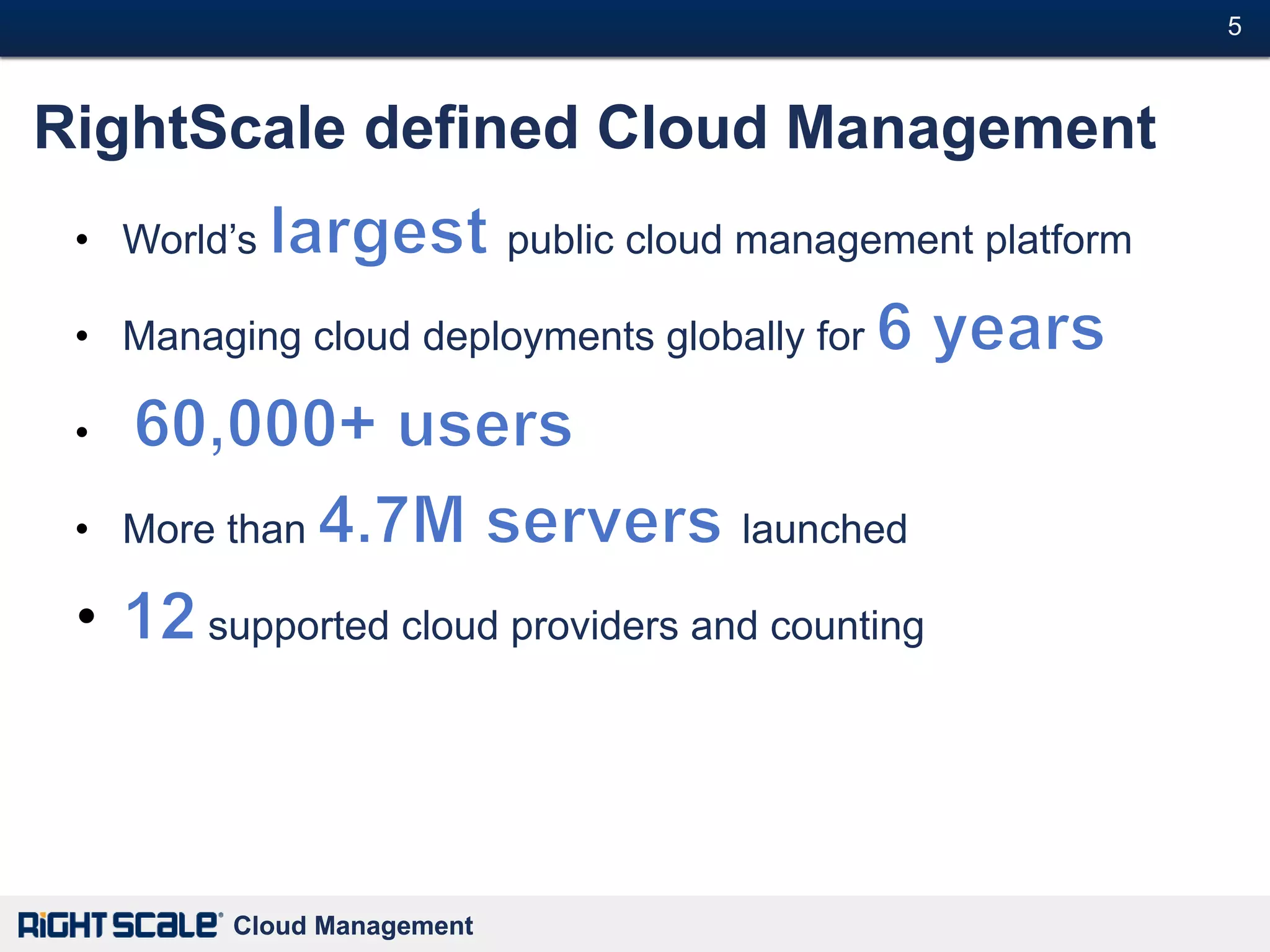Click the highlighted word largest
Image resolution: width=1270 pixels, height=952 pixels.
[380, 232]
